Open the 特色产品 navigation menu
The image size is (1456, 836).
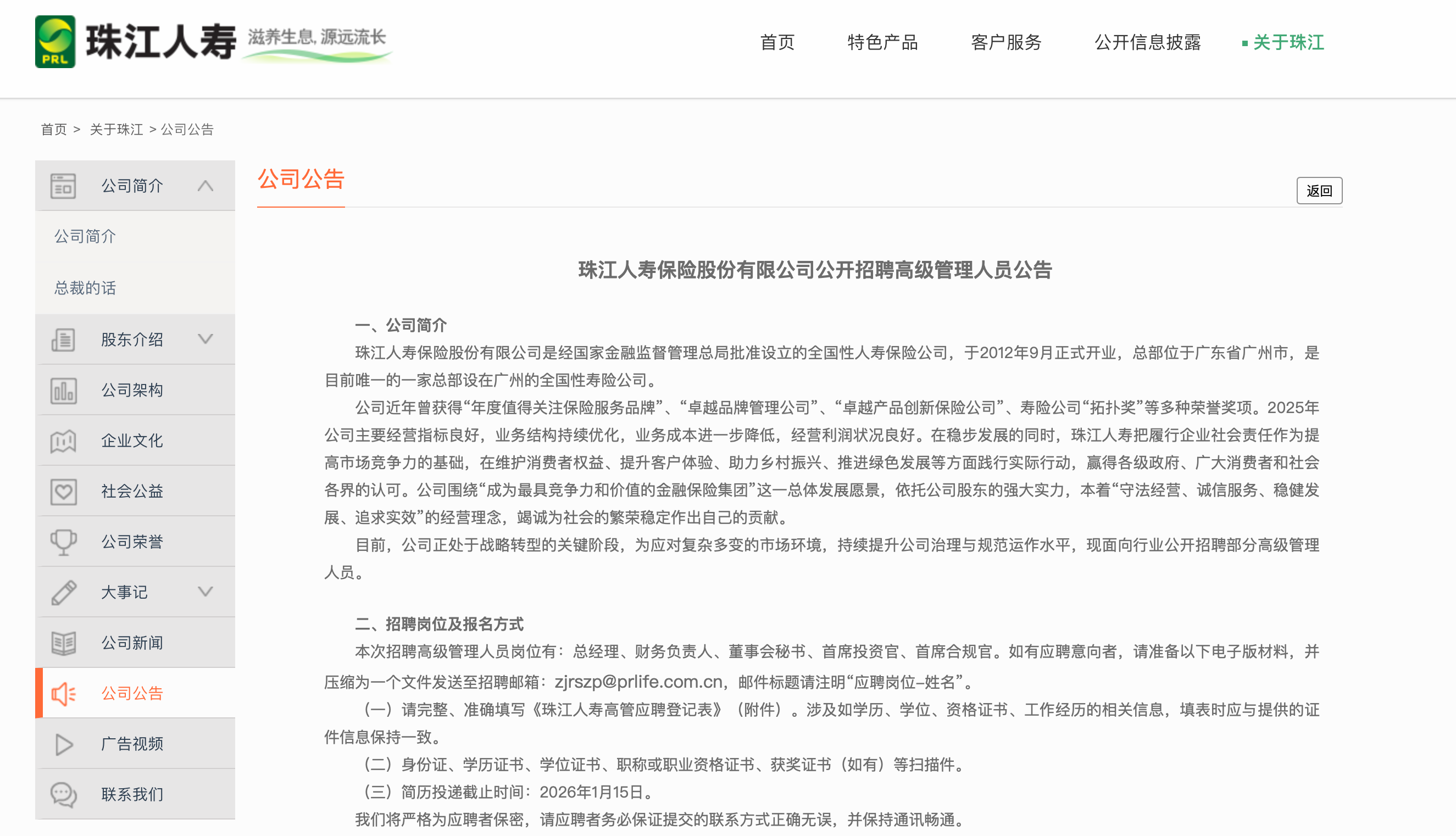[882, 42]
